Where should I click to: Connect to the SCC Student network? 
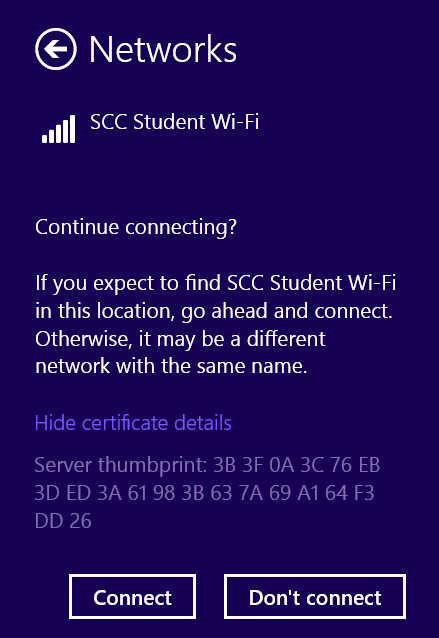(x=132, y=597)
